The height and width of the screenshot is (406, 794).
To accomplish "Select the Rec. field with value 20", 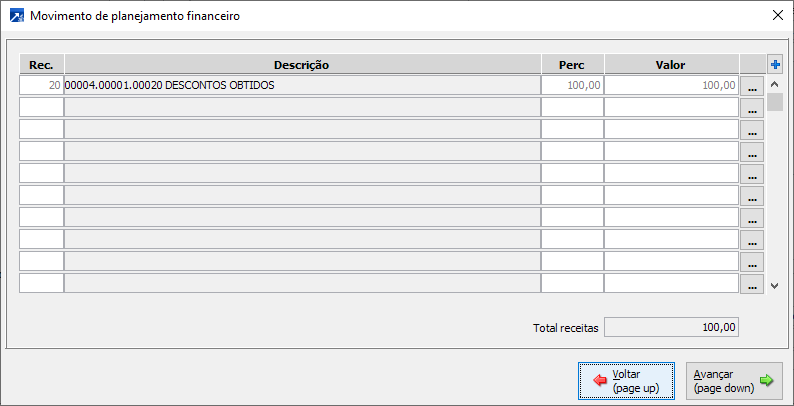I will point(42,86).
